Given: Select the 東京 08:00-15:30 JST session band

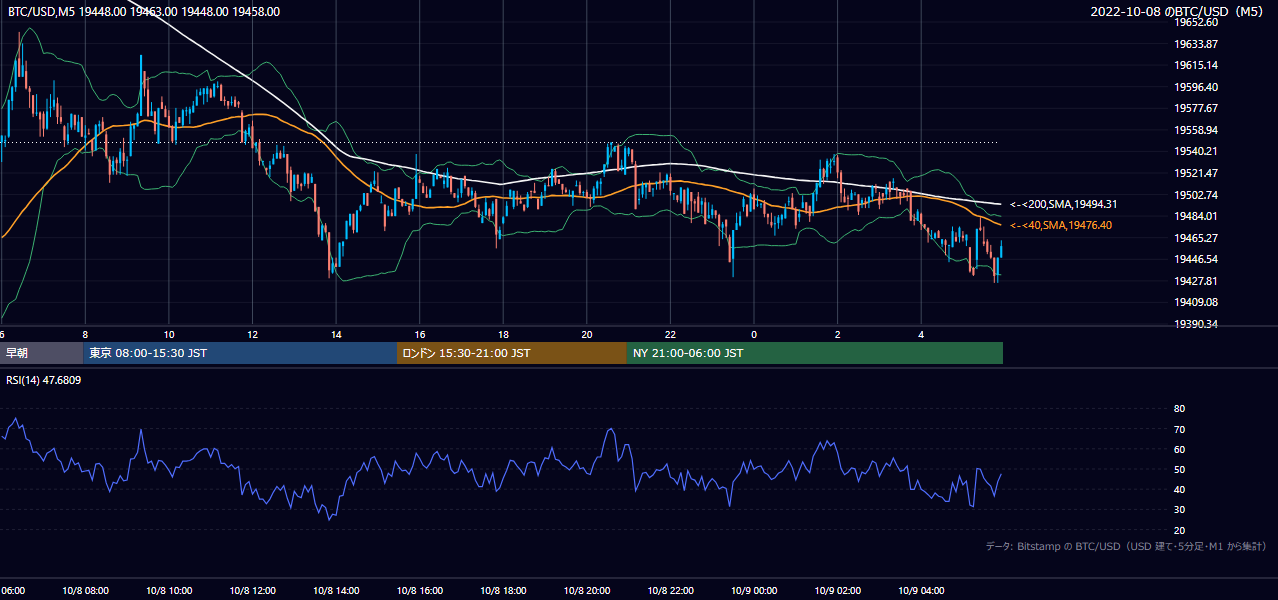Looking at the screenshot, I should tap(240, 353).
